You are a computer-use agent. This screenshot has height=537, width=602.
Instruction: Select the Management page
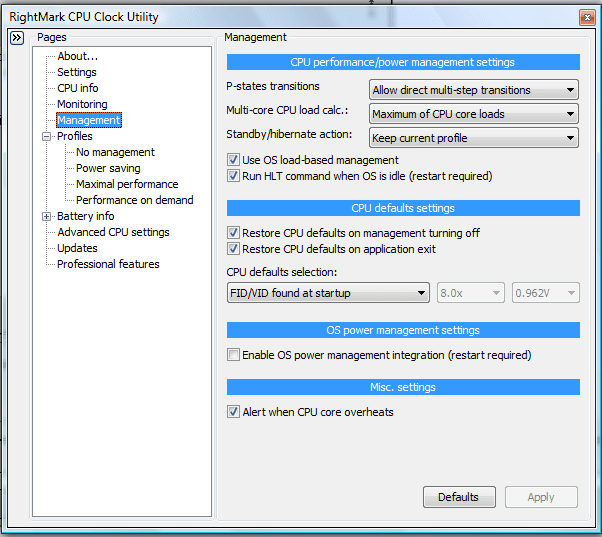coord(89,120)
